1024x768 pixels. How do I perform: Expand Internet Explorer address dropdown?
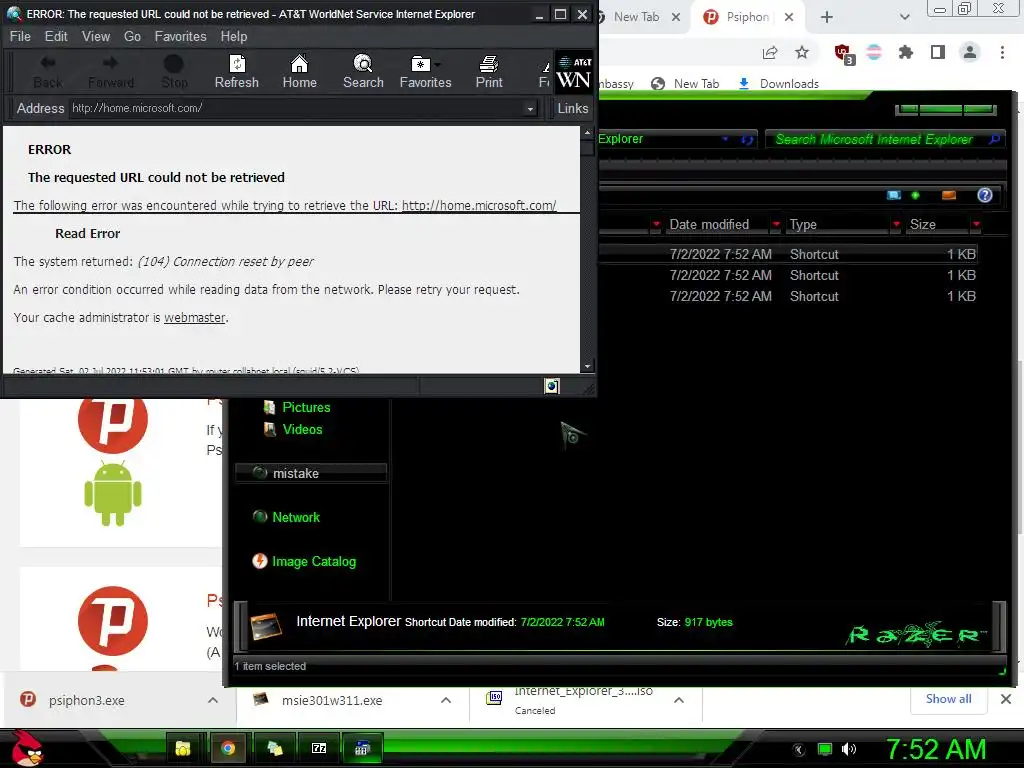point(530,108)
